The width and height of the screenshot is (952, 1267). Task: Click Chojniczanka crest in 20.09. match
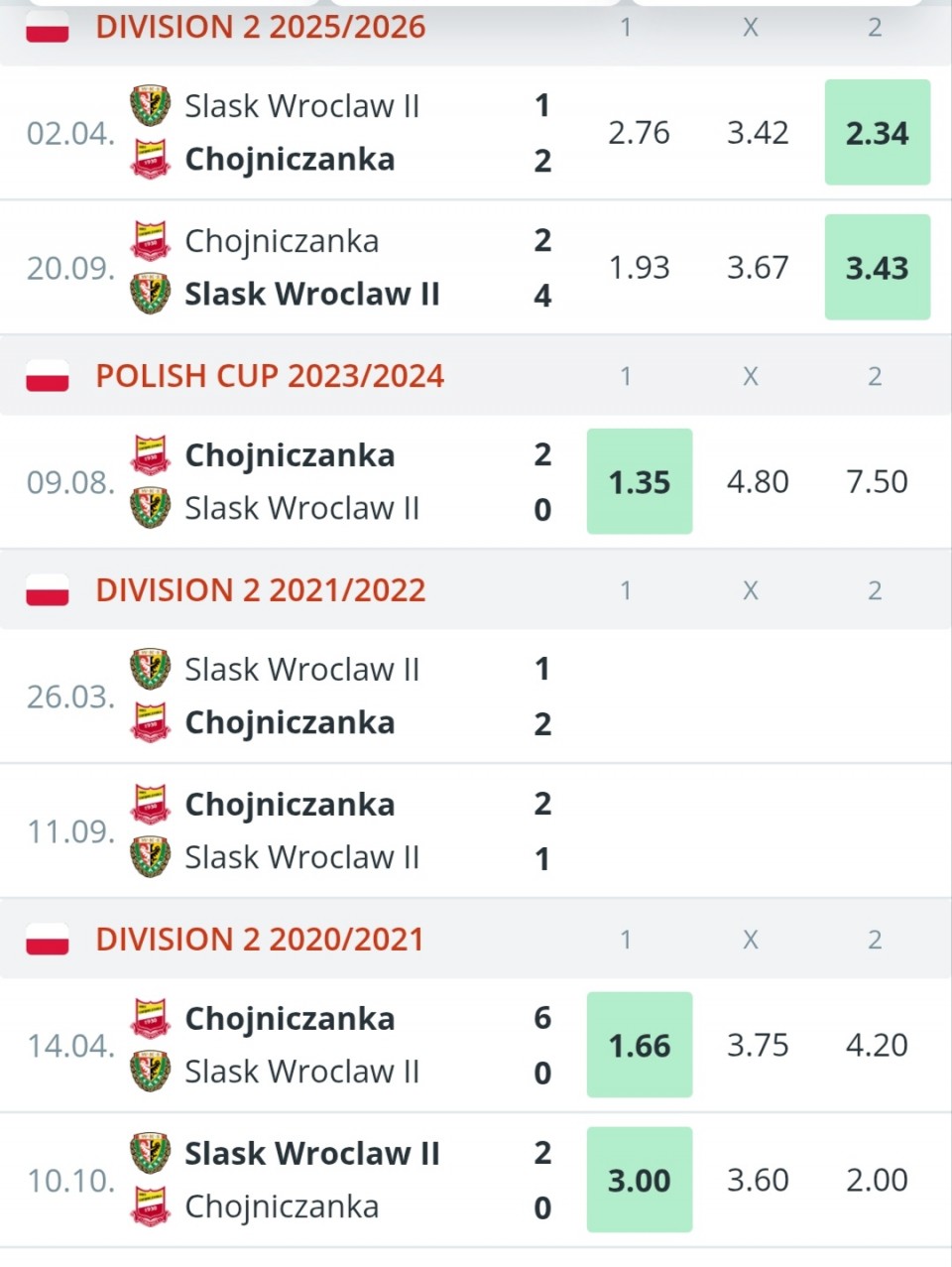point(150,241)
